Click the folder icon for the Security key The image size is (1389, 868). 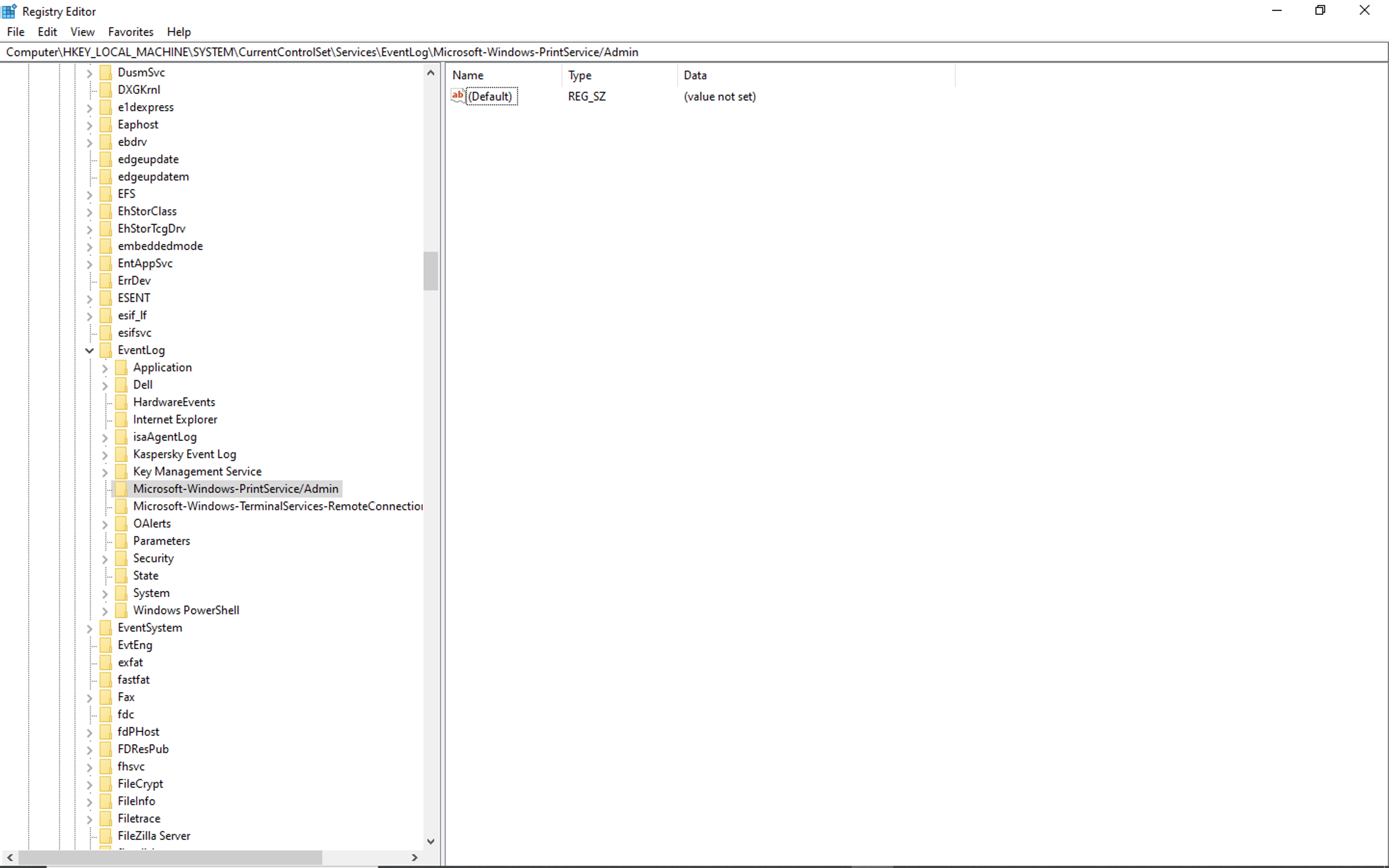[x=121, y=558]
